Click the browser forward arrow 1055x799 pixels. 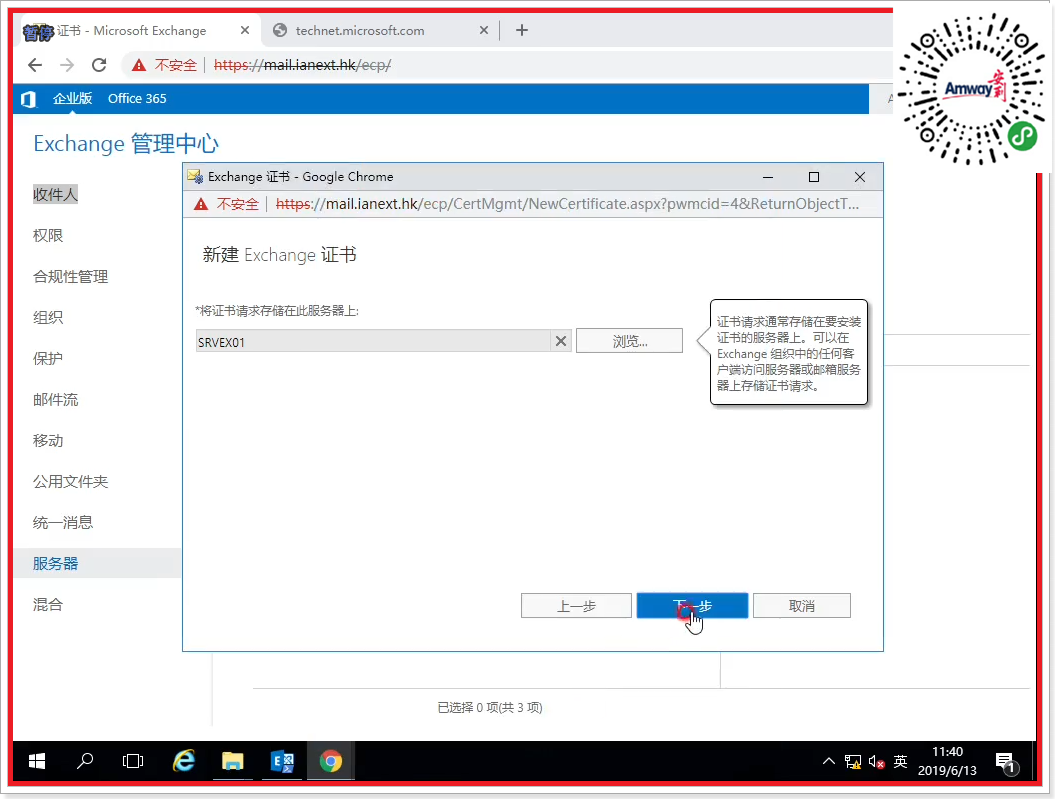(67, 65)
